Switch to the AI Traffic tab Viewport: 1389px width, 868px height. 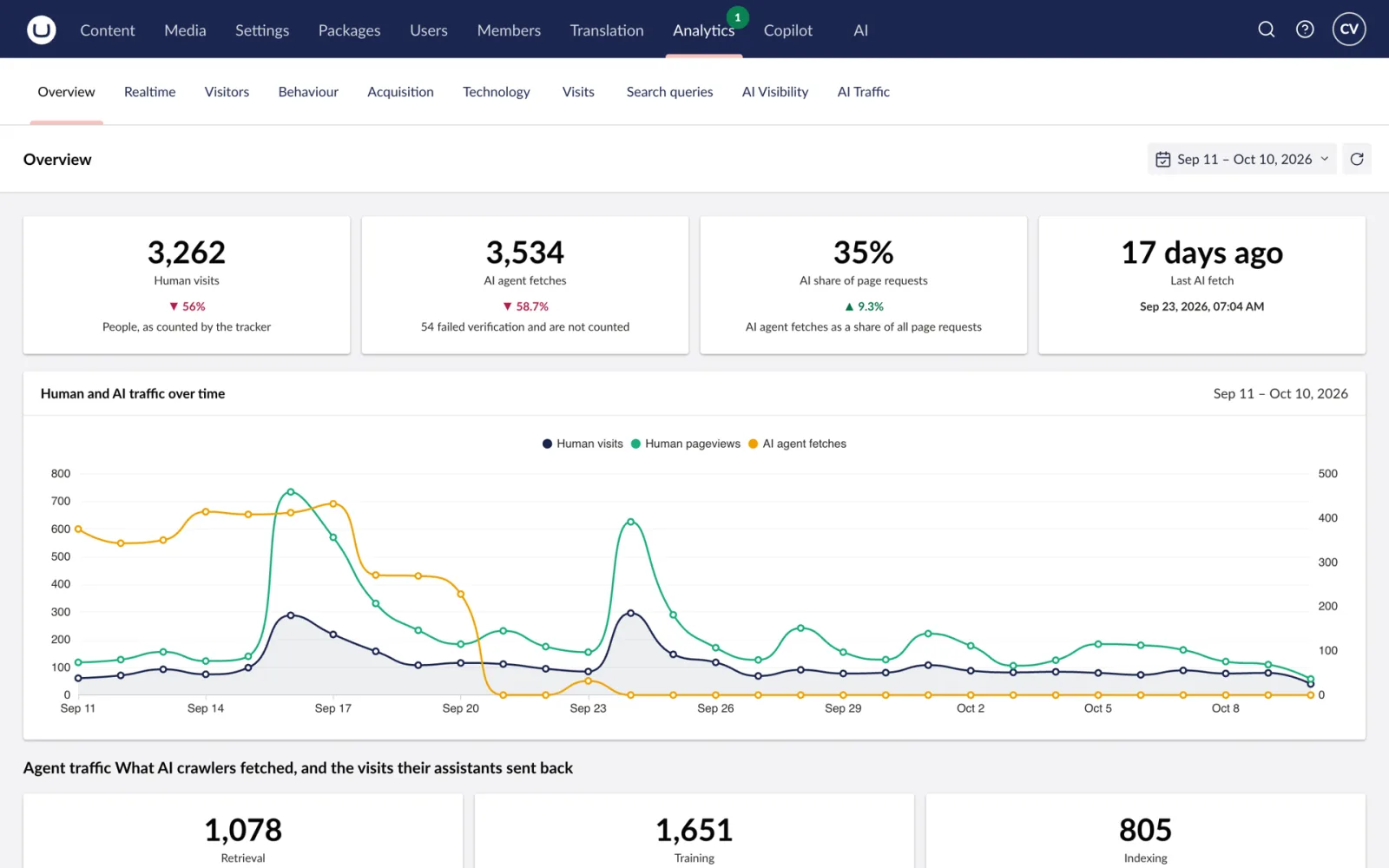pyautogui.click(x=863, y=92)
